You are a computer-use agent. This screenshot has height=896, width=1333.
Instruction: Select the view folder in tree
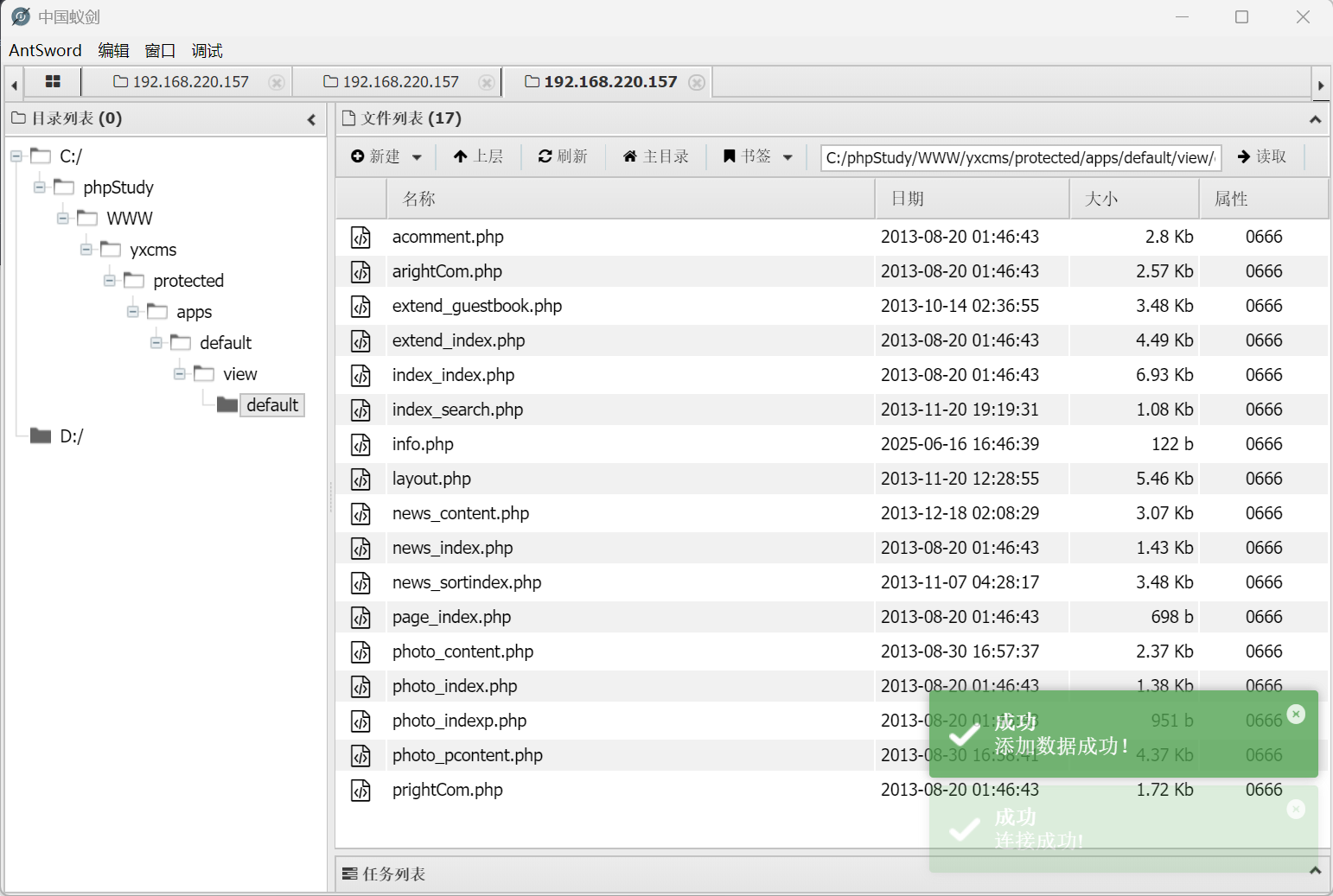click(x=239, y=374)
